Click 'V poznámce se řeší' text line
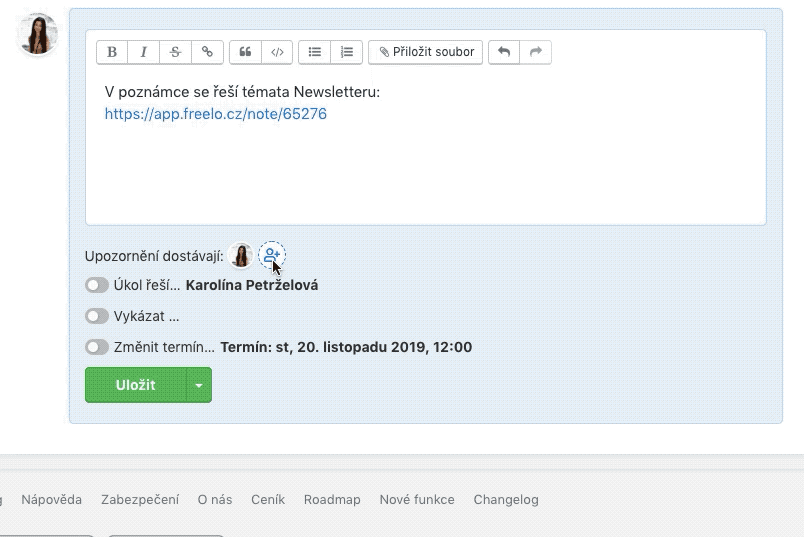This screenshot has width=804, height=537. (242, 92)
